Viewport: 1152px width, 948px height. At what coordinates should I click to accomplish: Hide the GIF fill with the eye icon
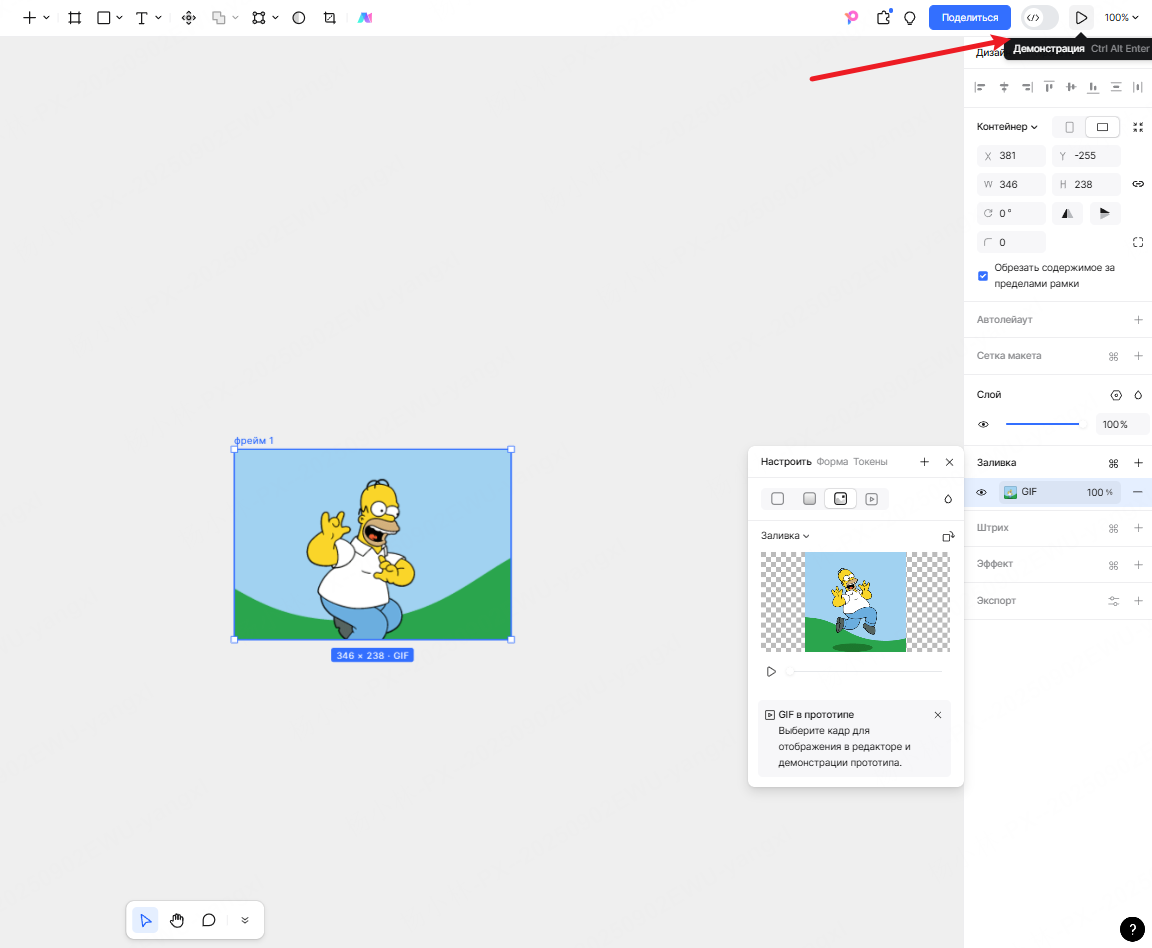[982, 492]
